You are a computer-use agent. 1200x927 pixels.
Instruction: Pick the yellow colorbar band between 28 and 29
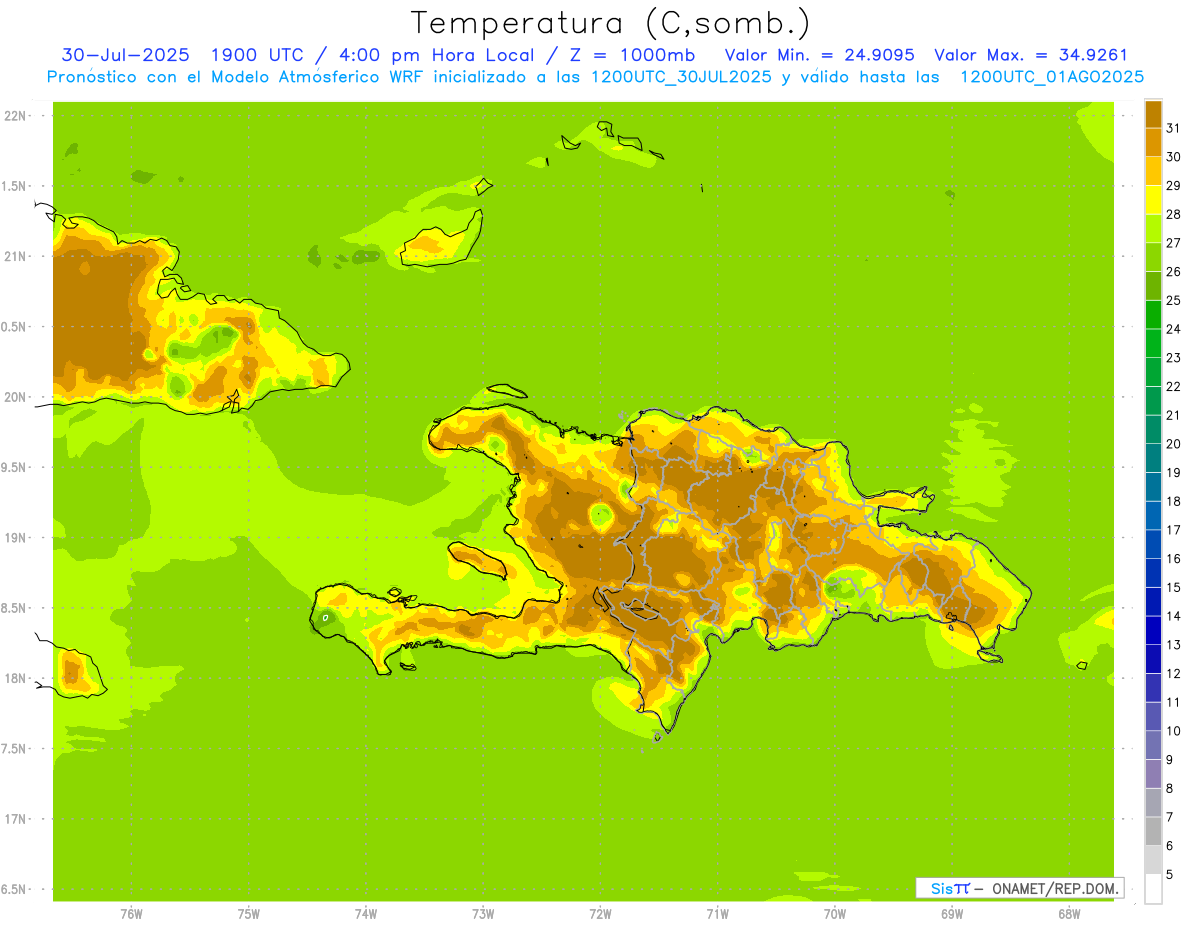tap(1153, 200)
